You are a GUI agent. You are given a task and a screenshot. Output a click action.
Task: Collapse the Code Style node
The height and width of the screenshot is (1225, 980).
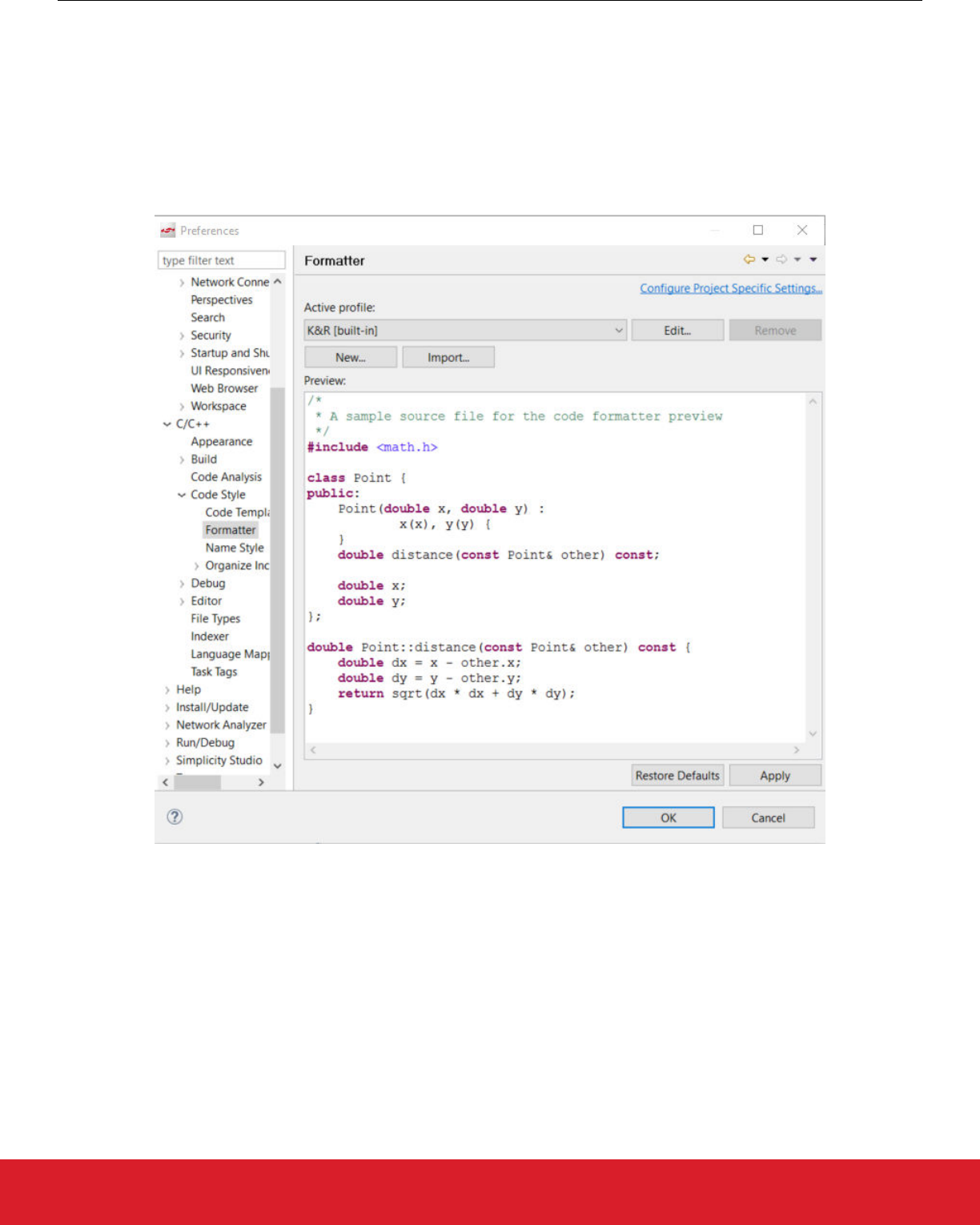pos(182,495)
